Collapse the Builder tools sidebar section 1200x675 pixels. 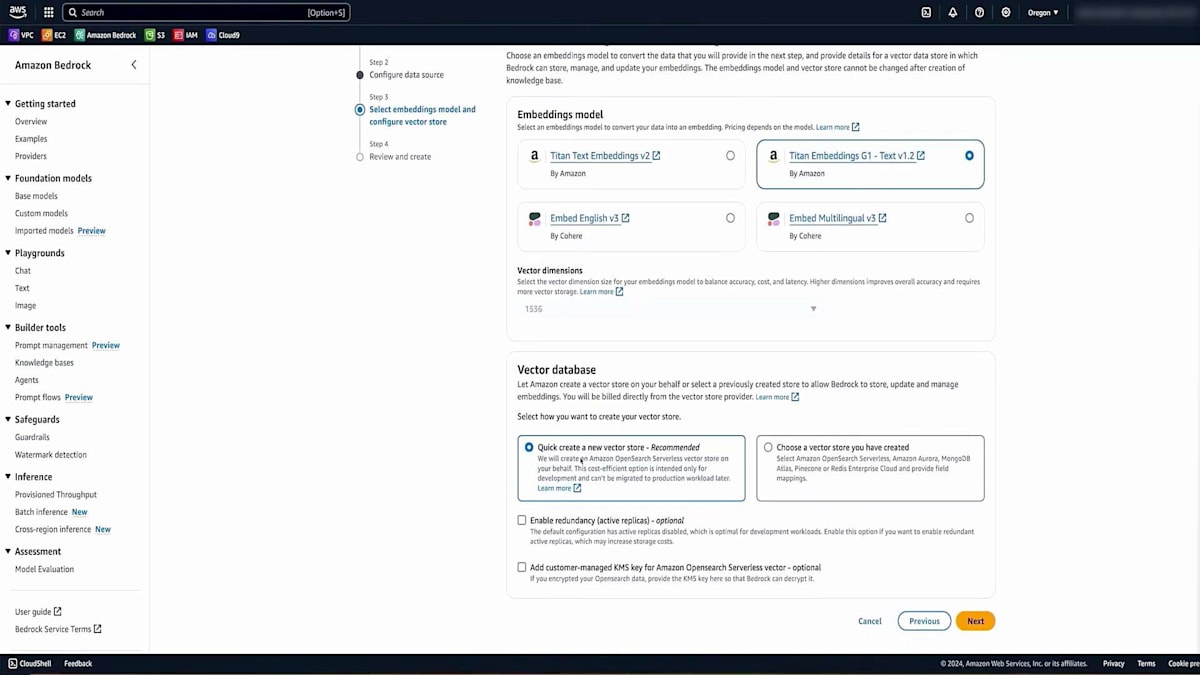coord(8,327)
